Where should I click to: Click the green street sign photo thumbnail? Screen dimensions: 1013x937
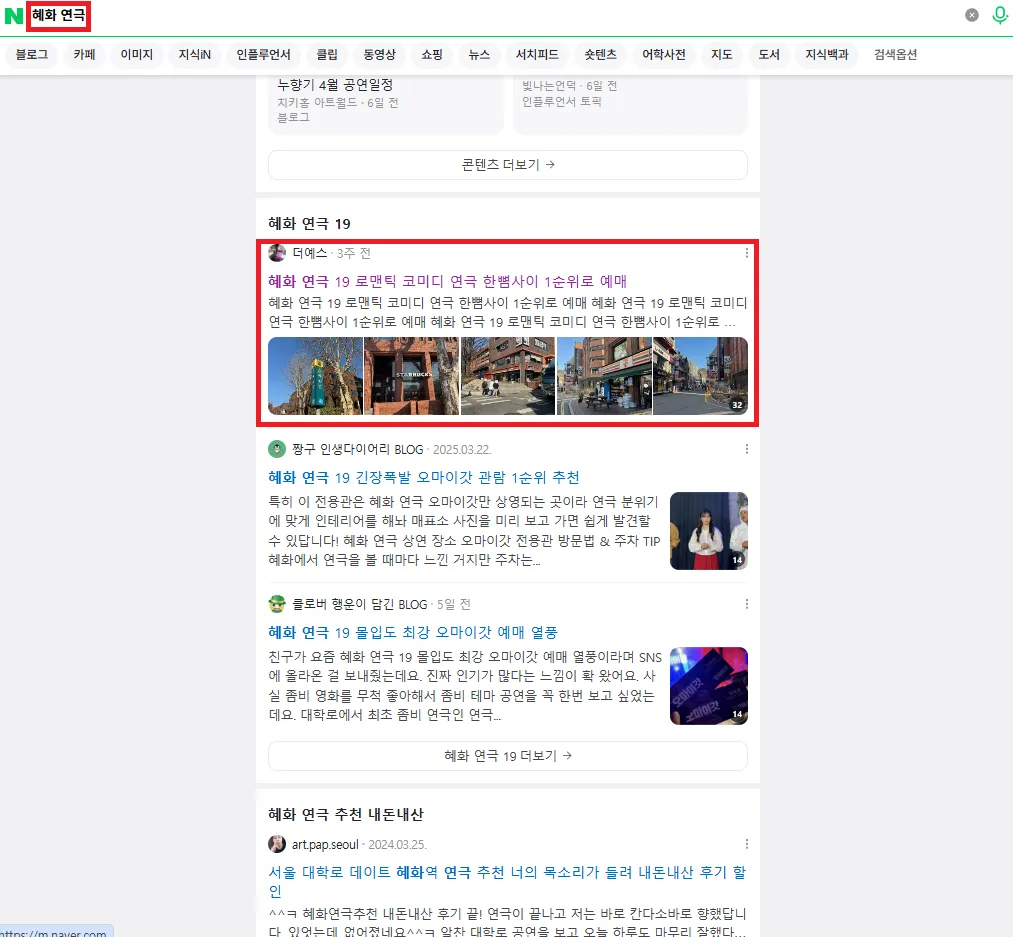[x=315, y=375]
